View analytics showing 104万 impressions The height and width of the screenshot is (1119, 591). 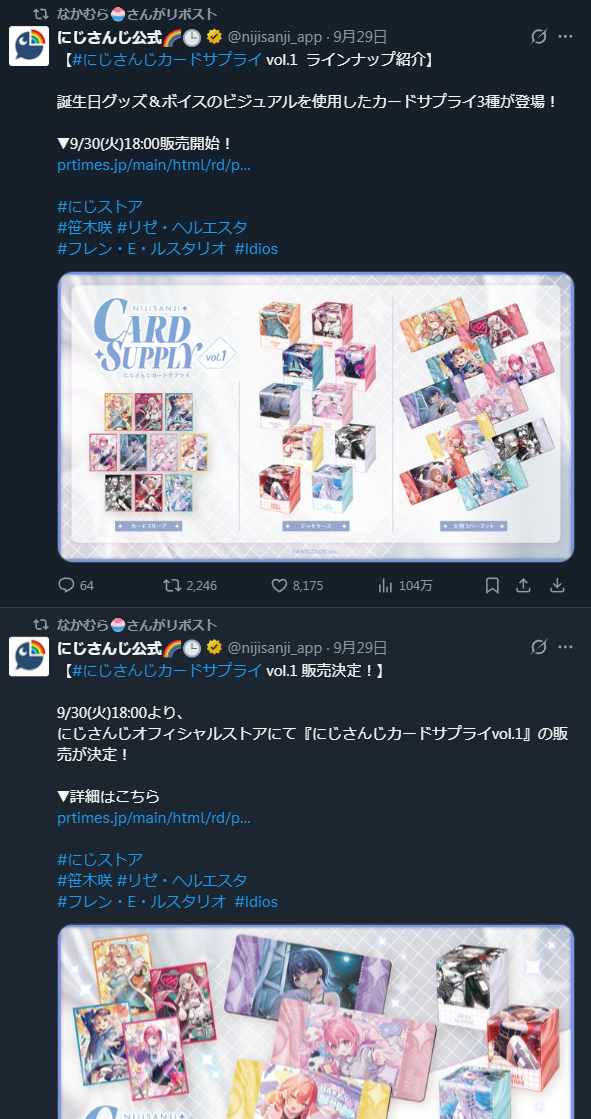pos(405,585)
